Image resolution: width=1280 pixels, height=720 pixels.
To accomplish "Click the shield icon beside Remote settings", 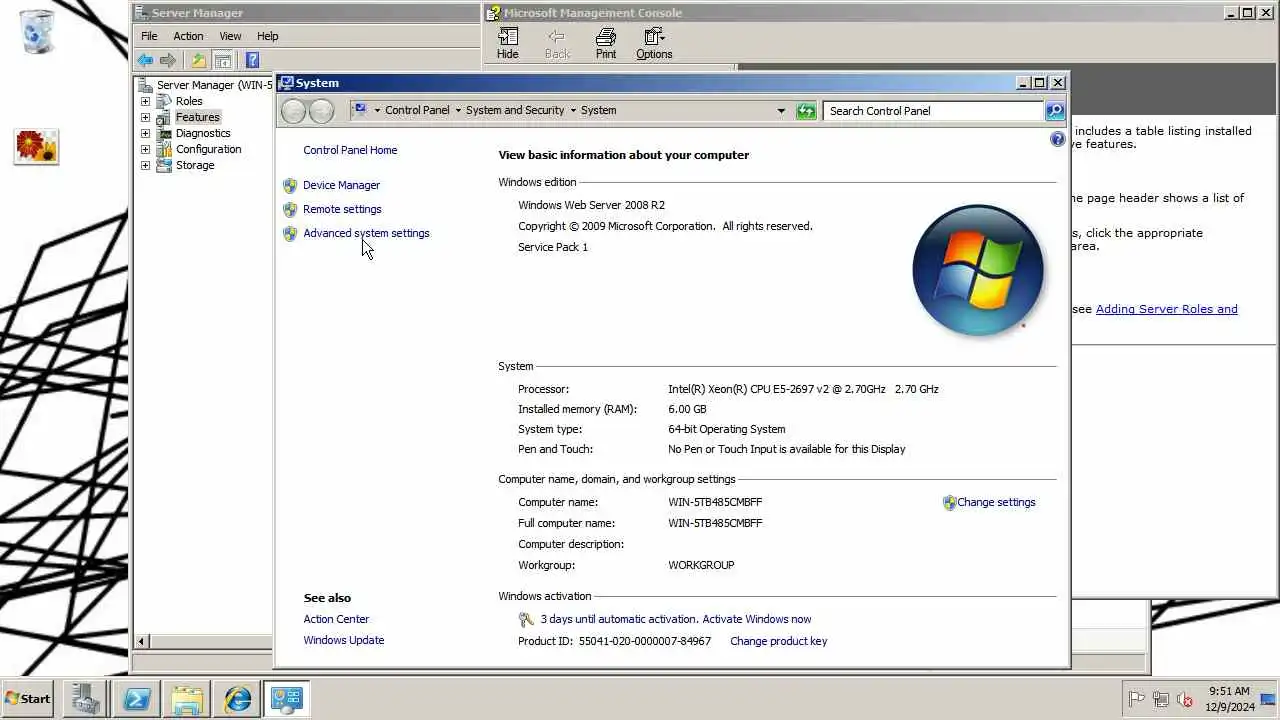I will click(290, 209).
